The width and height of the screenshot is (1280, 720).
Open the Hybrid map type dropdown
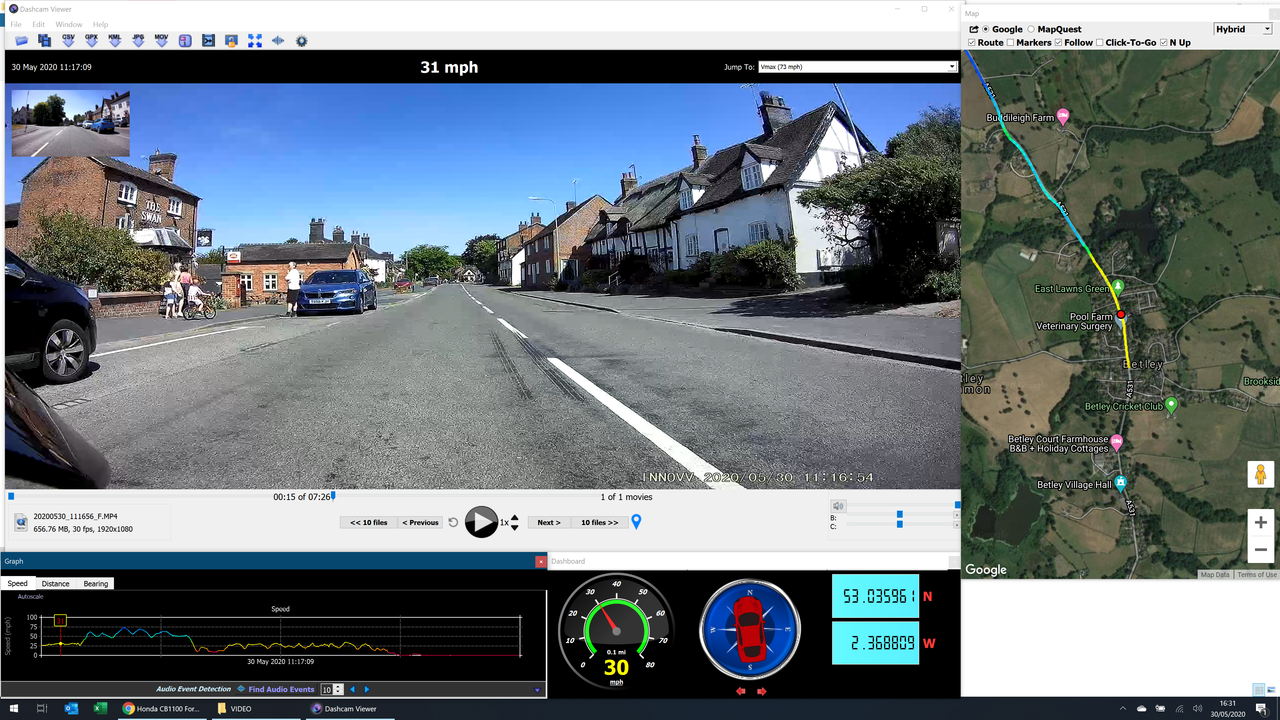click(x=1243, y=29)
